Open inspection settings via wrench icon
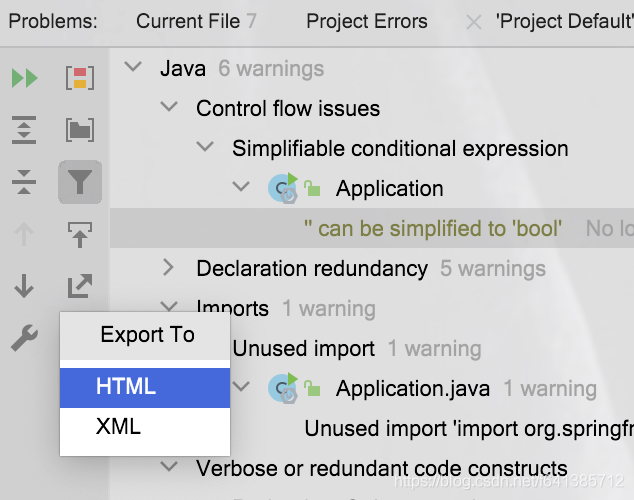 coord(24,339)
